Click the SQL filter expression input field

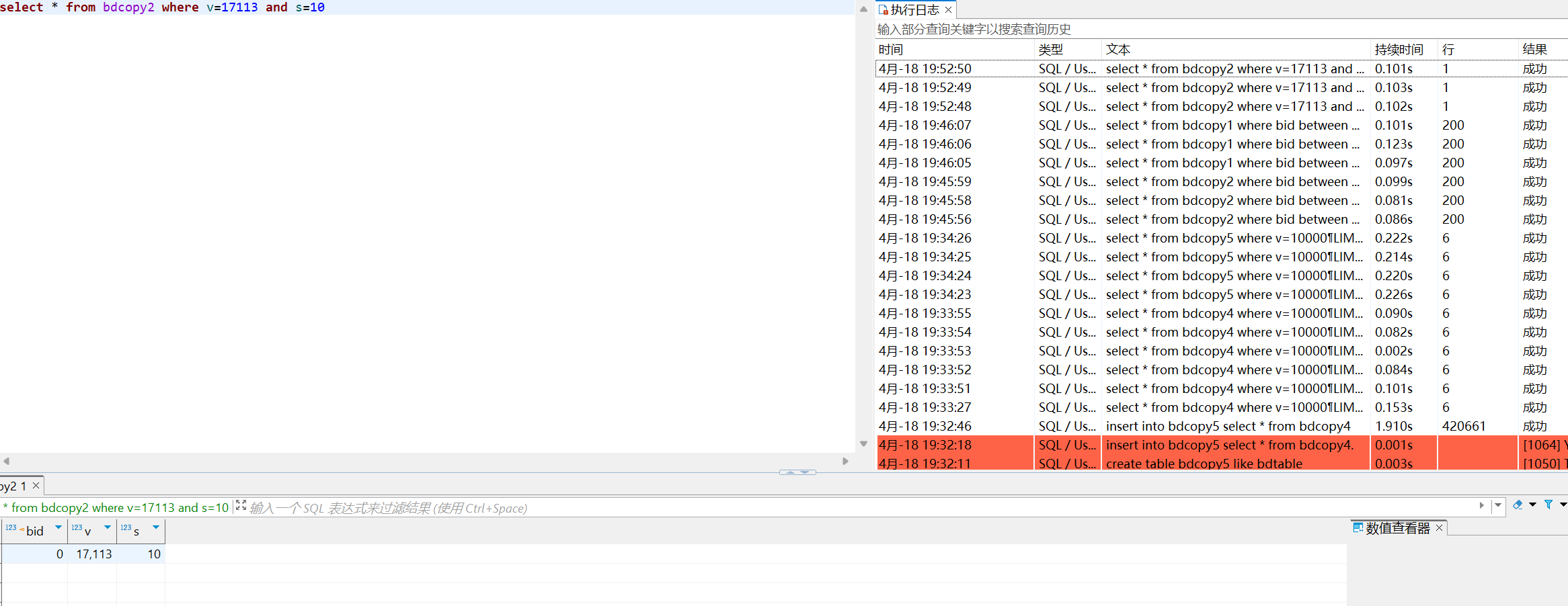click(x=807, y=508)
